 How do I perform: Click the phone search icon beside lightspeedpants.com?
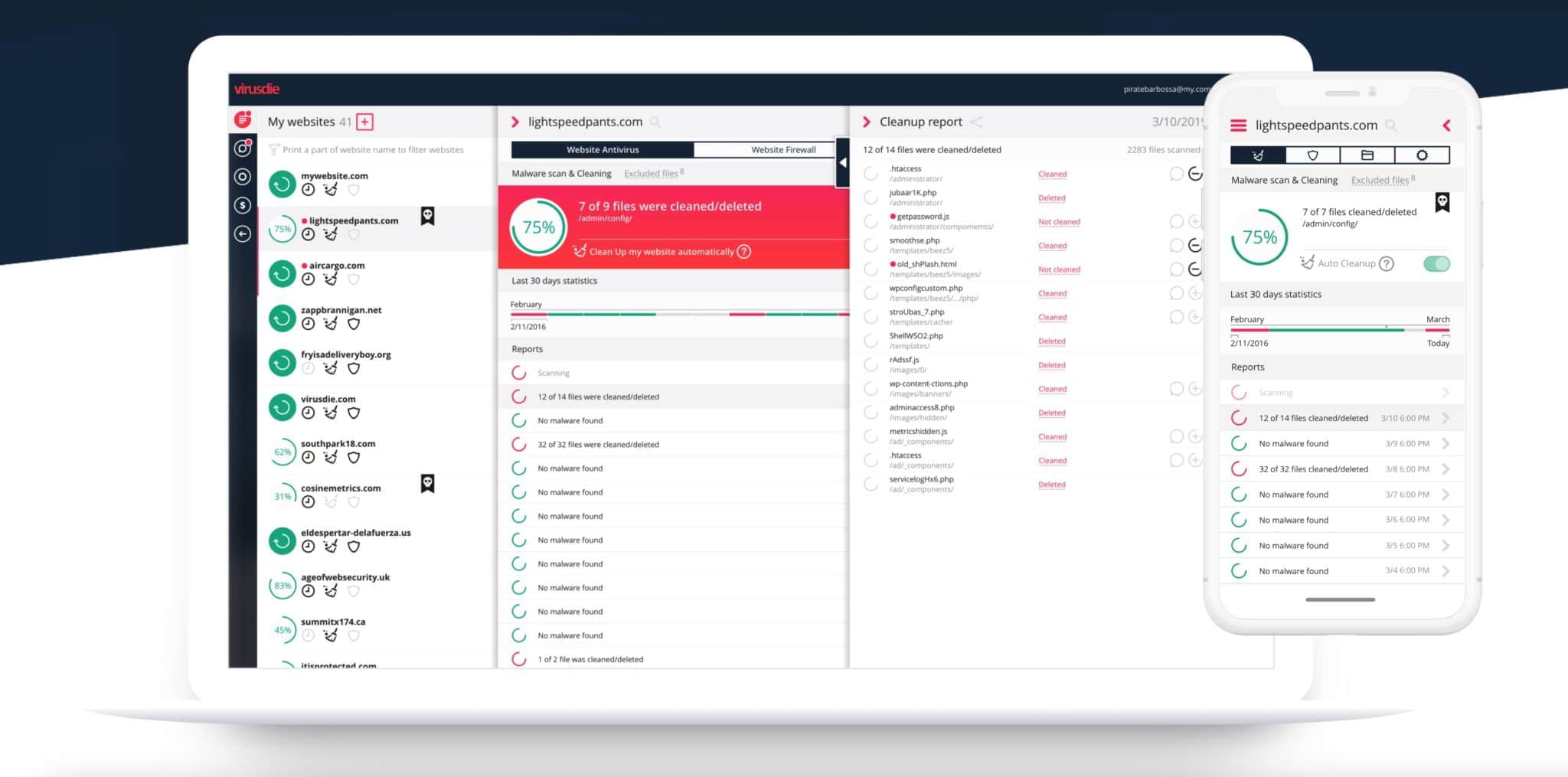[x=1391, y=125]
